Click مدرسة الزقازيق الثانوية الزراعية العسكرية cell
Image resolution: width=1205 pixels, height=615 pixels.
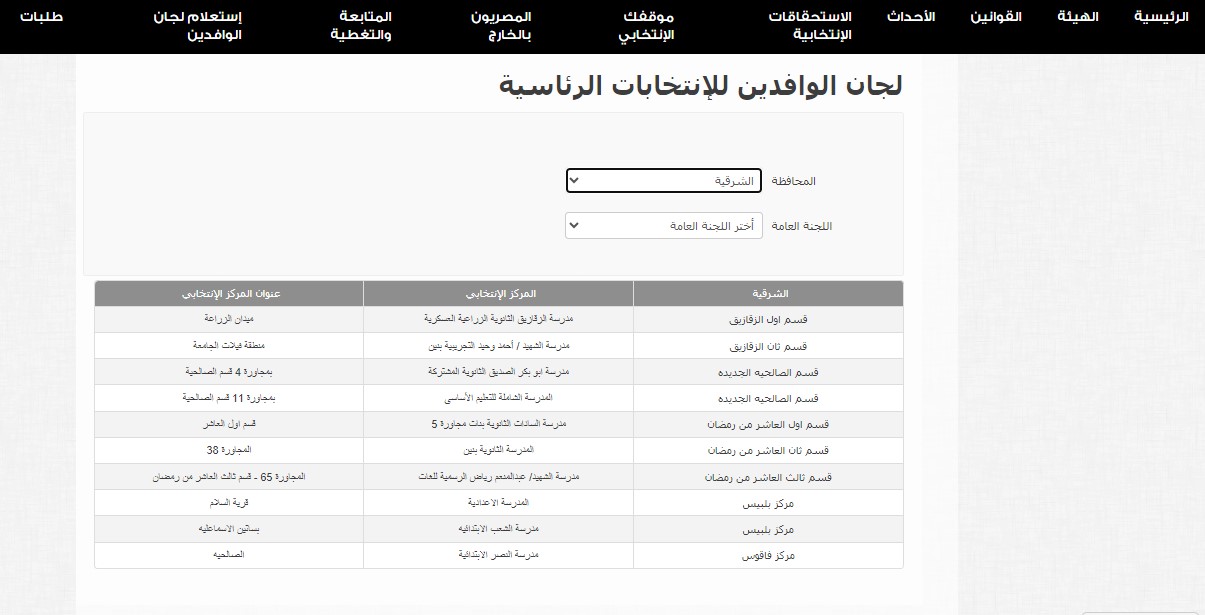498,319
